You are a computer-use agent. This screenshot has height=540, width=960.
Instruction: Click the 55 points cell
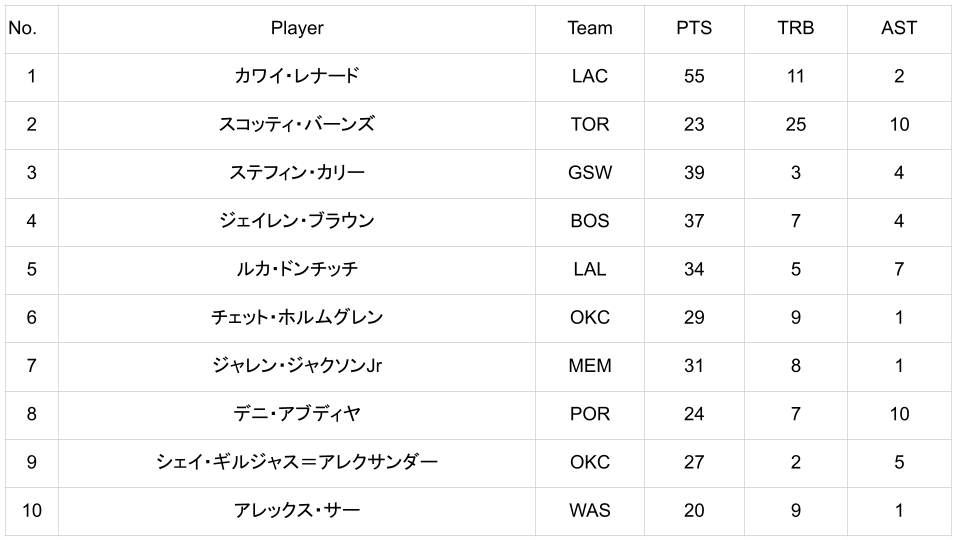tap(694, 76)
